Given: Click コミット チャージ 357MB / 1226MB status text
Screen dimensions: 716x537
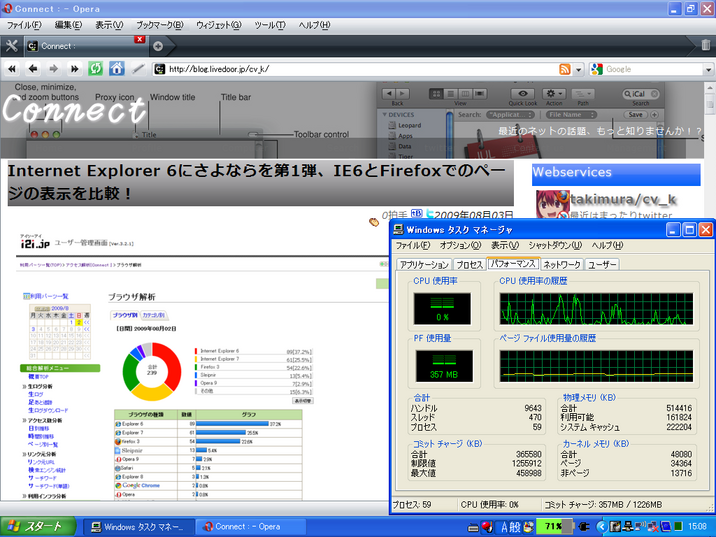Looking at the screenshot, I should (603, 505).
